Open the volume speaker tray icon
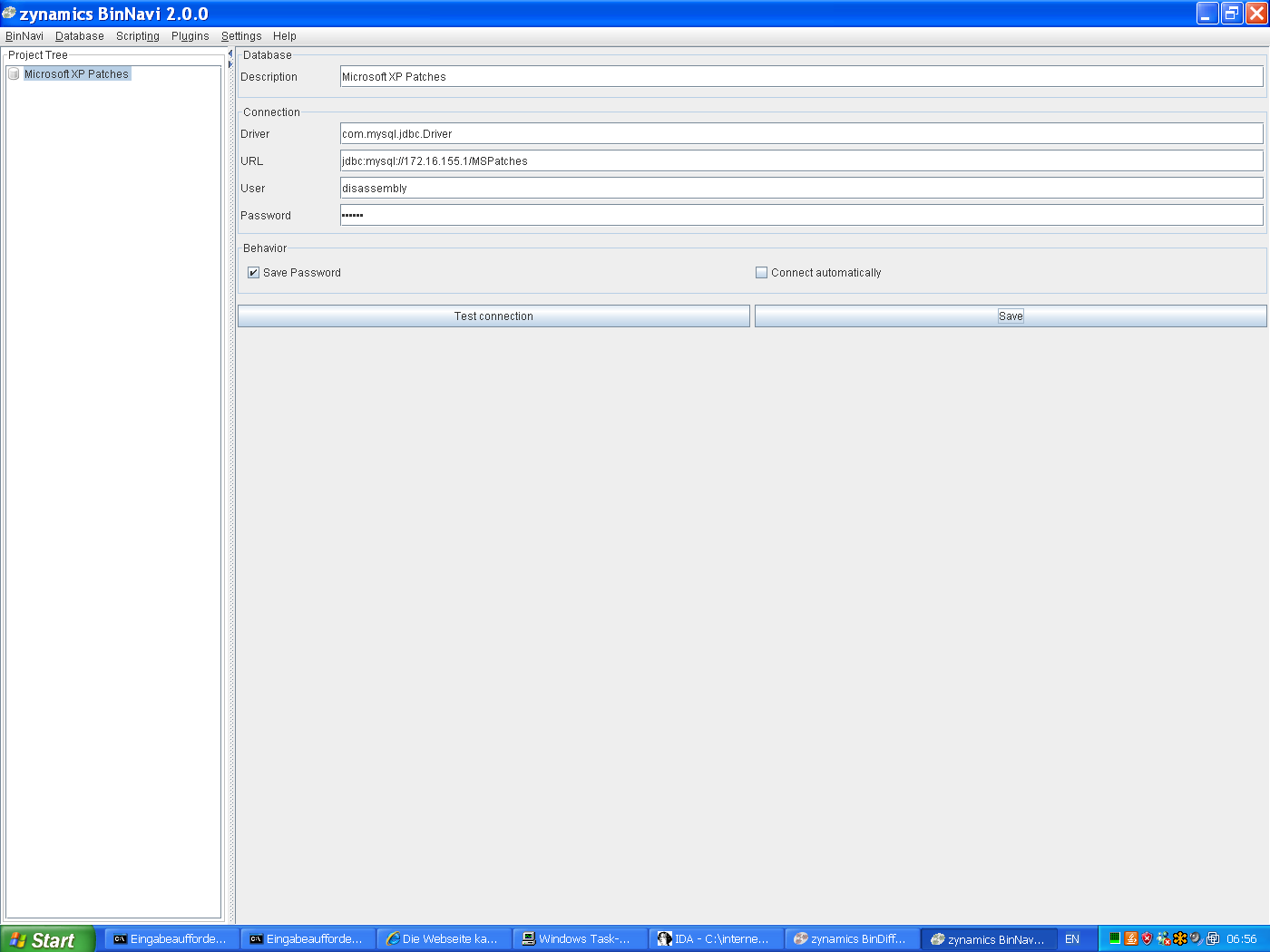 (1197, 938)
